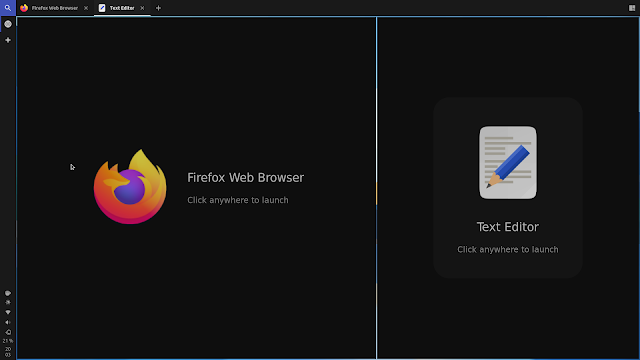Launch Firefox by clicking its logo
The image size is (640, 360).
click(130, 187)
